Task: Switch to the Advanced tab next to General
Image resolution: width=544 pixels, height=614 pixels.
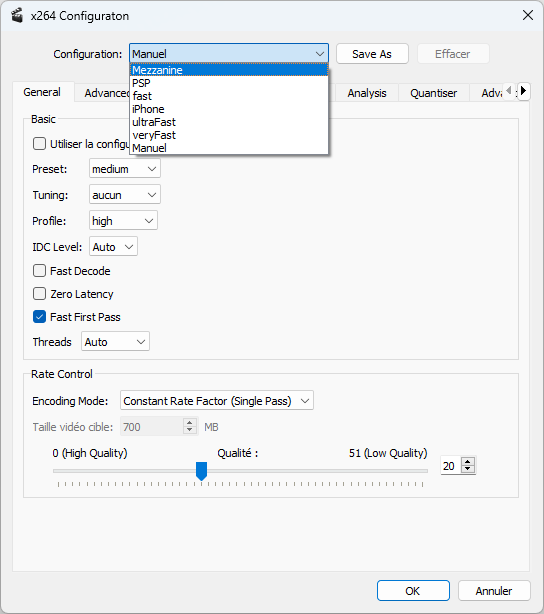Action: click(x=103, y=93)
